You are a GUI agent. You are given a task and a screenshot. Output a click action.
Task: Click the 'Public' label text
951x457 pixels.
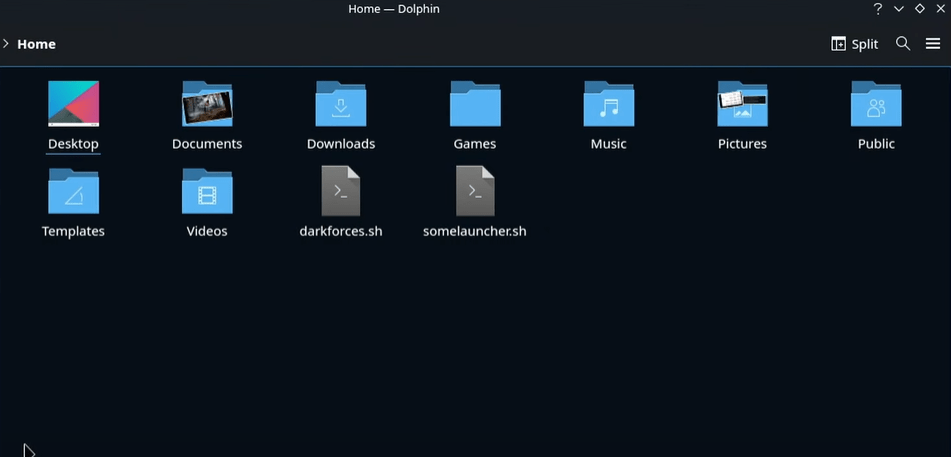(x=876, y=144)
